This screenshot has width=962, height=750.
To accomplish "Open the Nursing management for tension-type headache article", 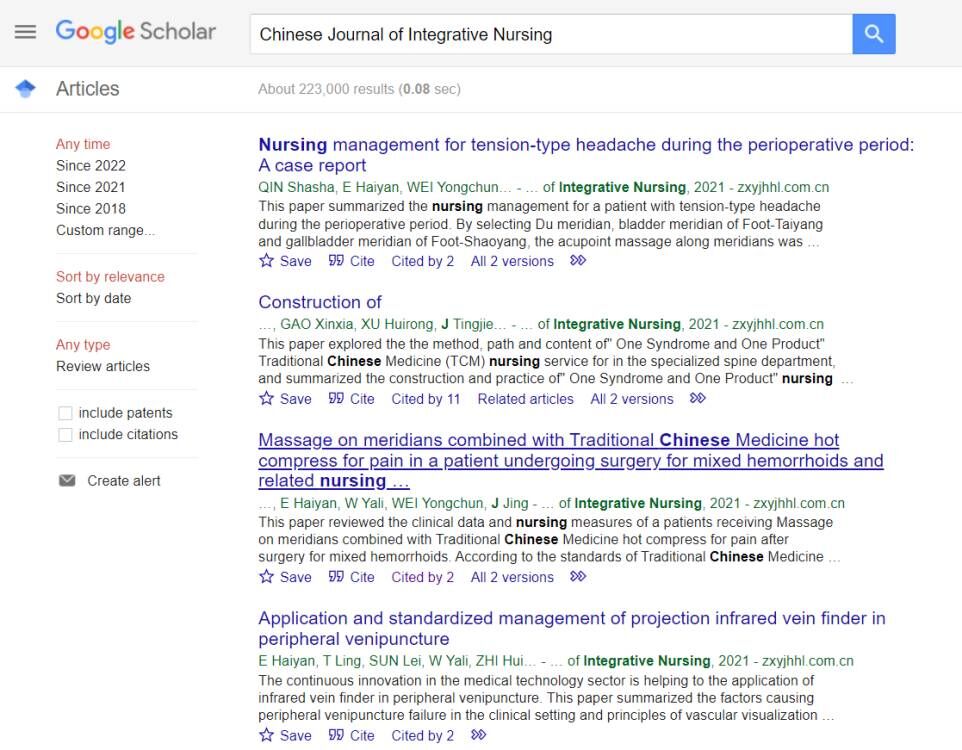I will click(x=586, y=155).
